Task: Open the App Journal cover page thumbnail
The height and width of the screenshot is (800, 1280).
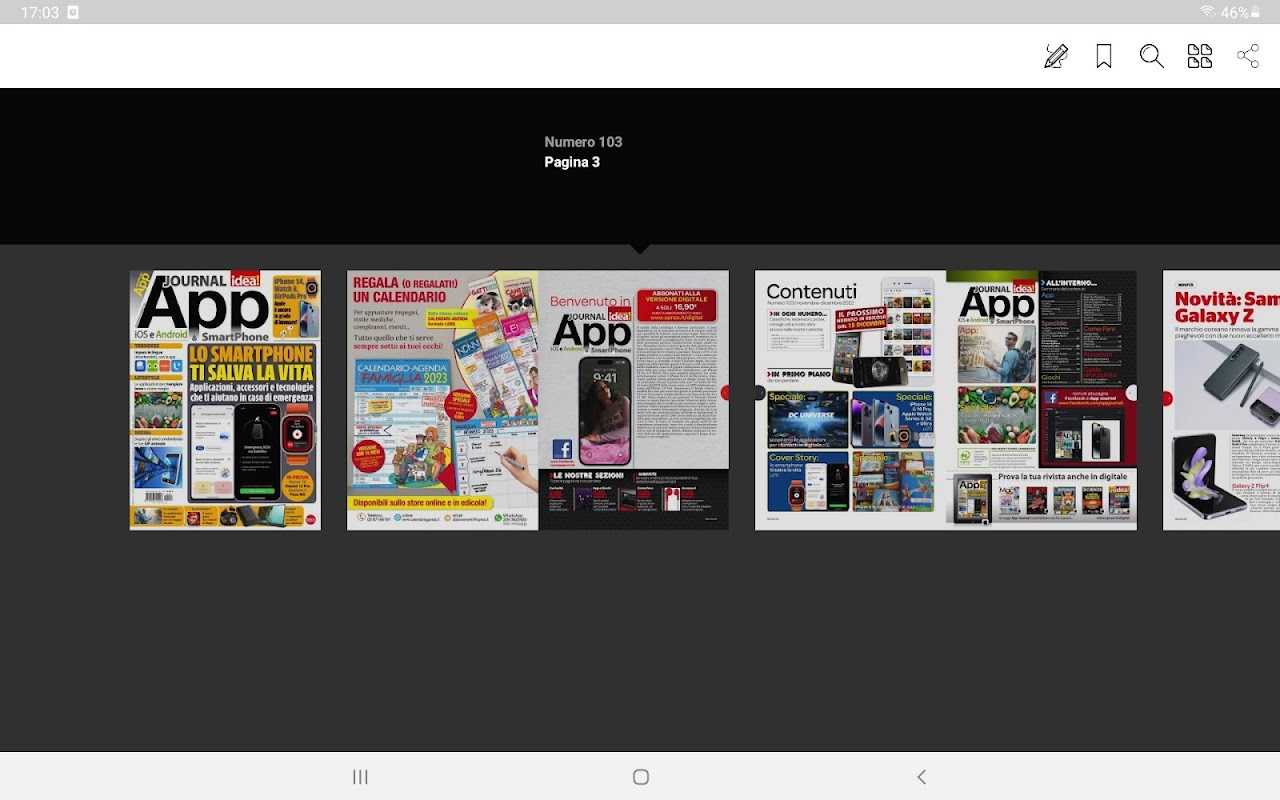Action: click(x=225, y=400)
